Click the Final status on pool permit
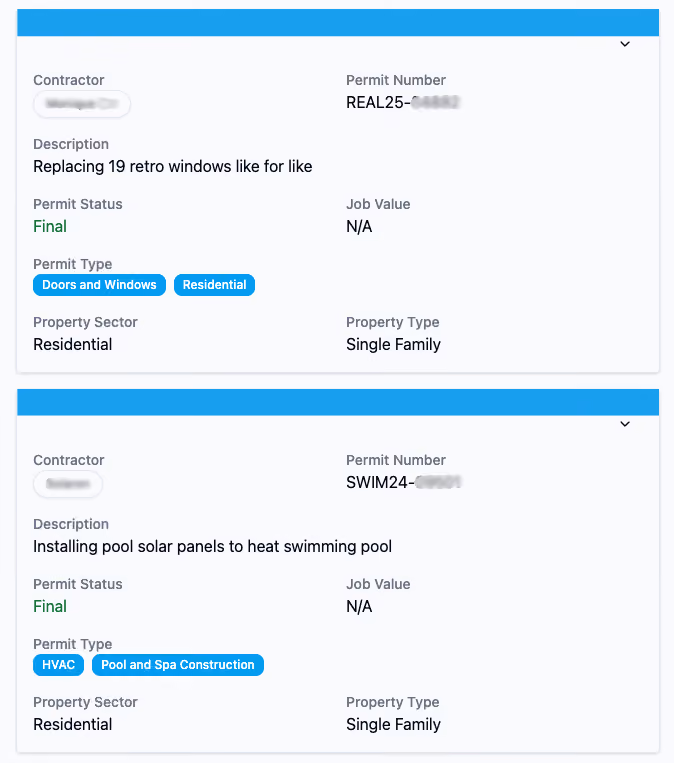This screenshot has width=674, height=763. pyautogui.click(x=50, y=606)
